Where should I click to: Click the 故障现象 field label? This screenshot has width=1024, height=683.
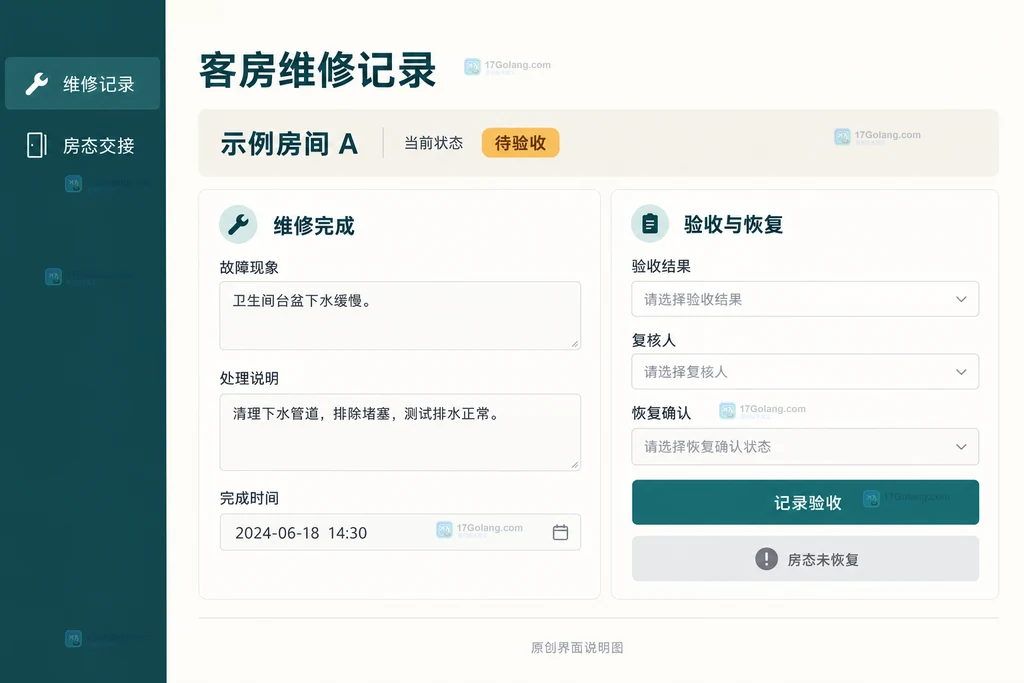tap(249, 267)
